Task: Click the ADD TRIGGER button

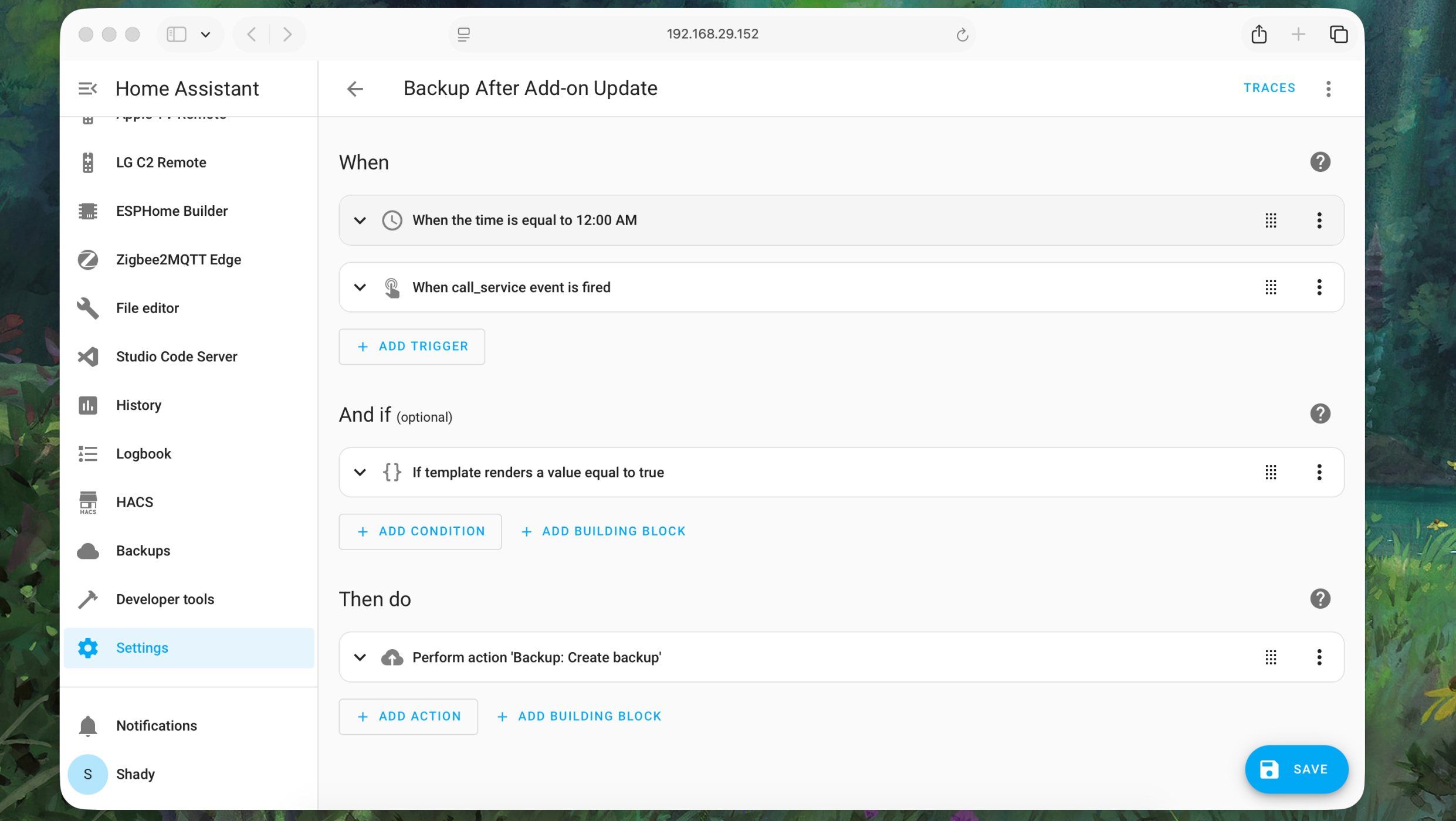Action: pyautogui.click(x=412, y=347)
